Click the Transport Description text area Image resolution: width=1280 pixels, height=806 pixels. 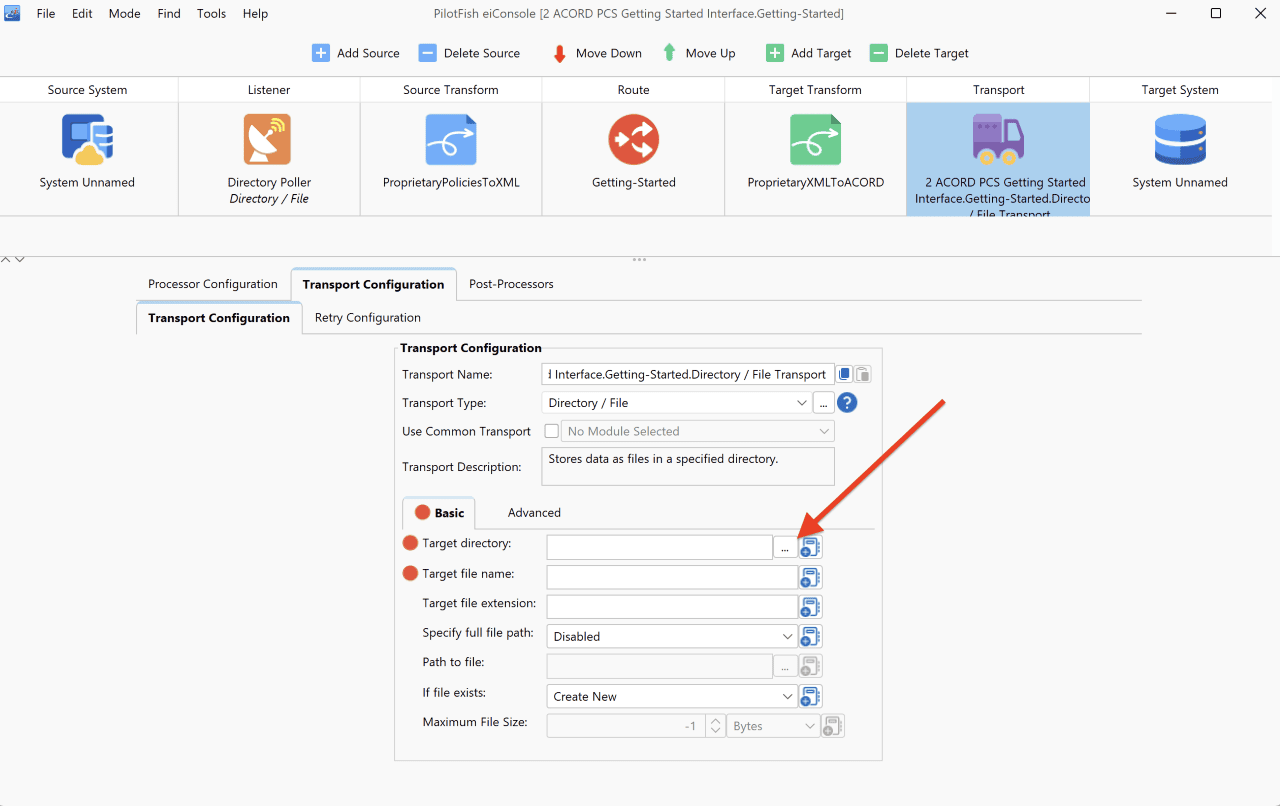point(688,467)
